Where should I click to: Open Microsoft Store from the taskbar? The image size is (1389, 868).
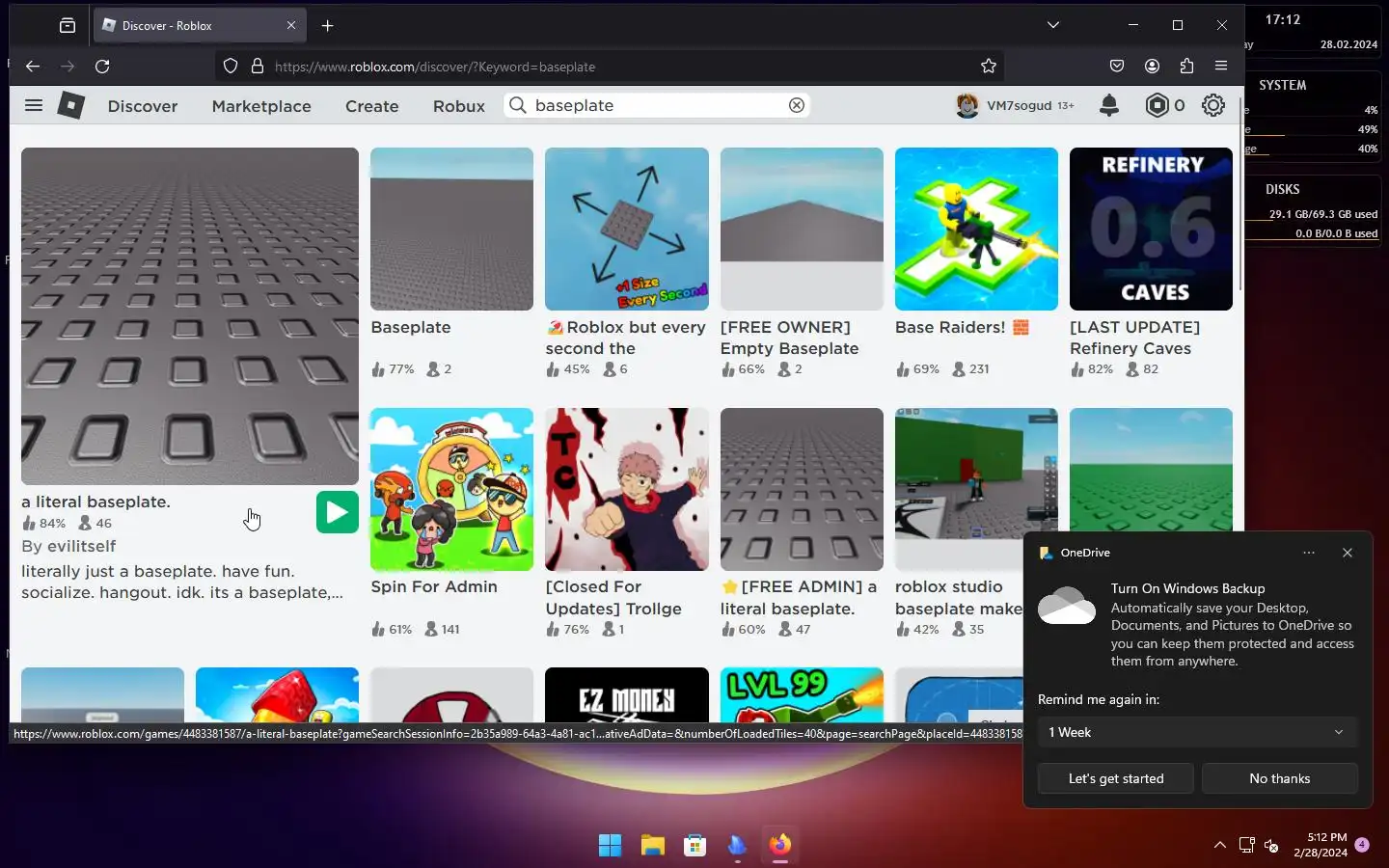[x=695, y=846]
